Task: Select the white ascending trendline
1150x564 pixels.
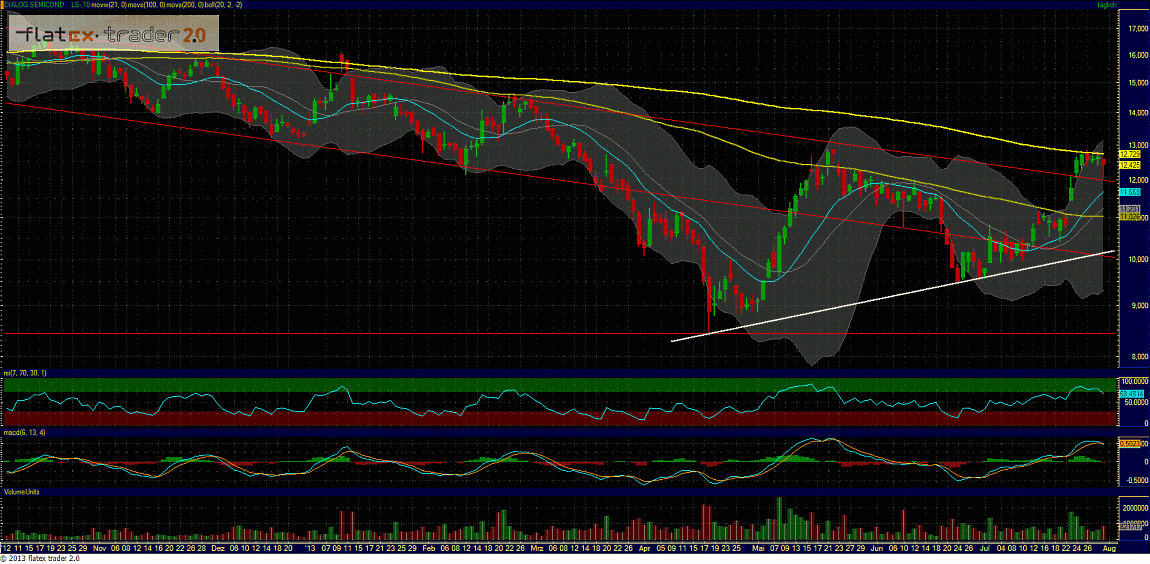Action: tap(893, 296)
